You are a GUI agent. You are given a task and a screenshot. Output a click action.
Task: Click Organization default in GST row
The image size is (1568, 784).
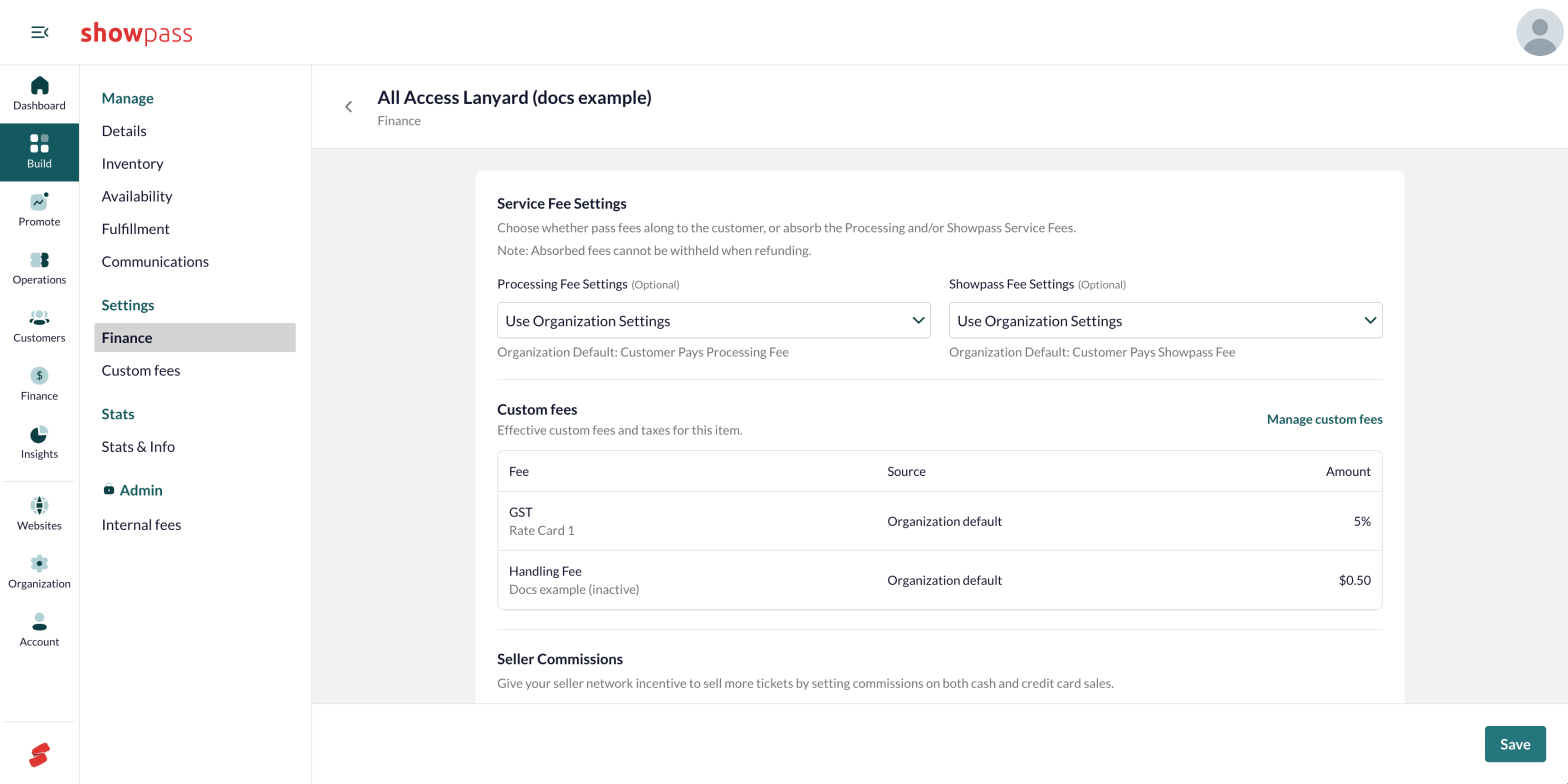pyautogui.click(x=944, y=521)
